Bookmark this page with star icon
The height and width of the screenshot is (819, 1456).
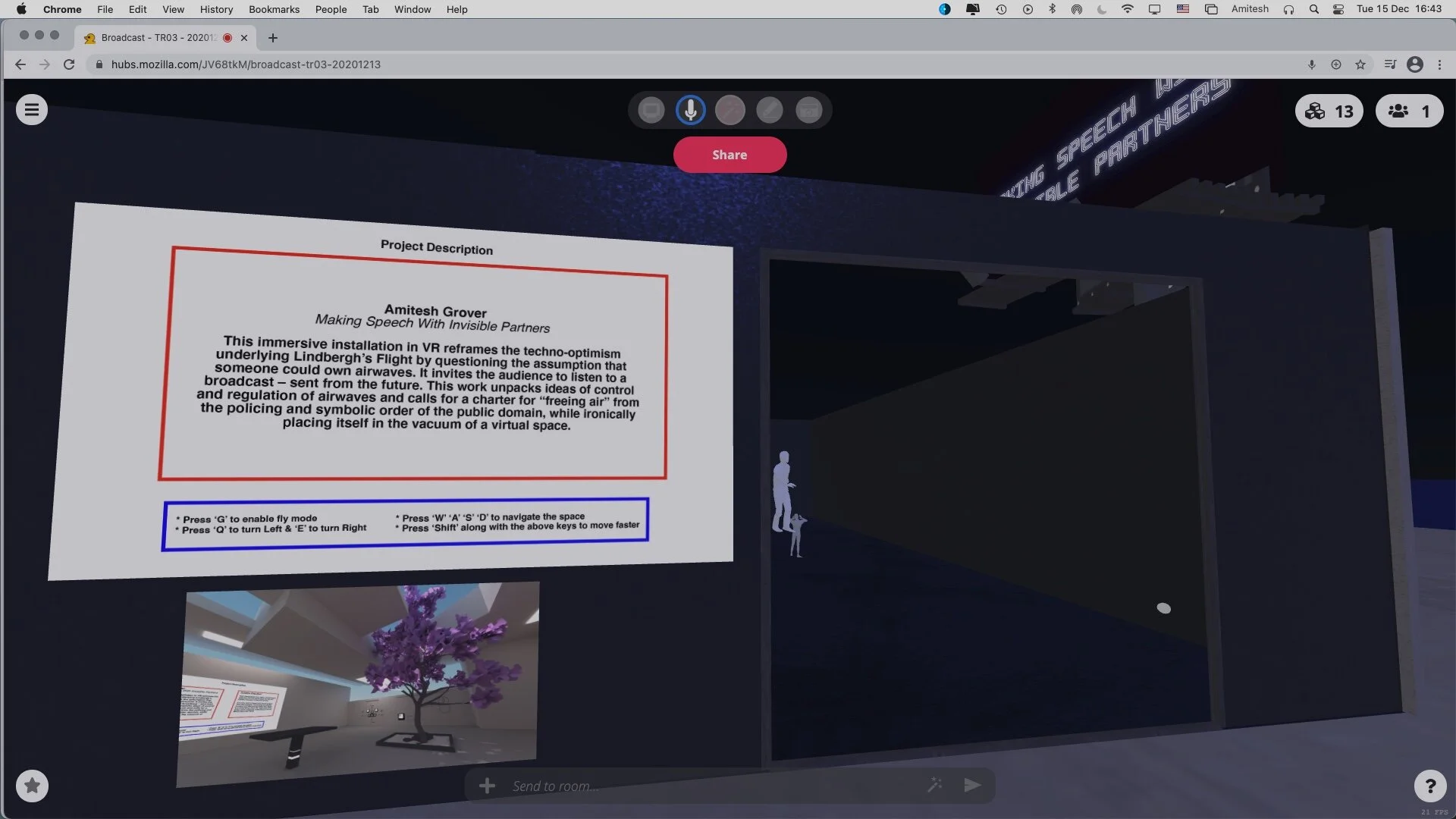pyautogui.click(x=1360, y=64)
